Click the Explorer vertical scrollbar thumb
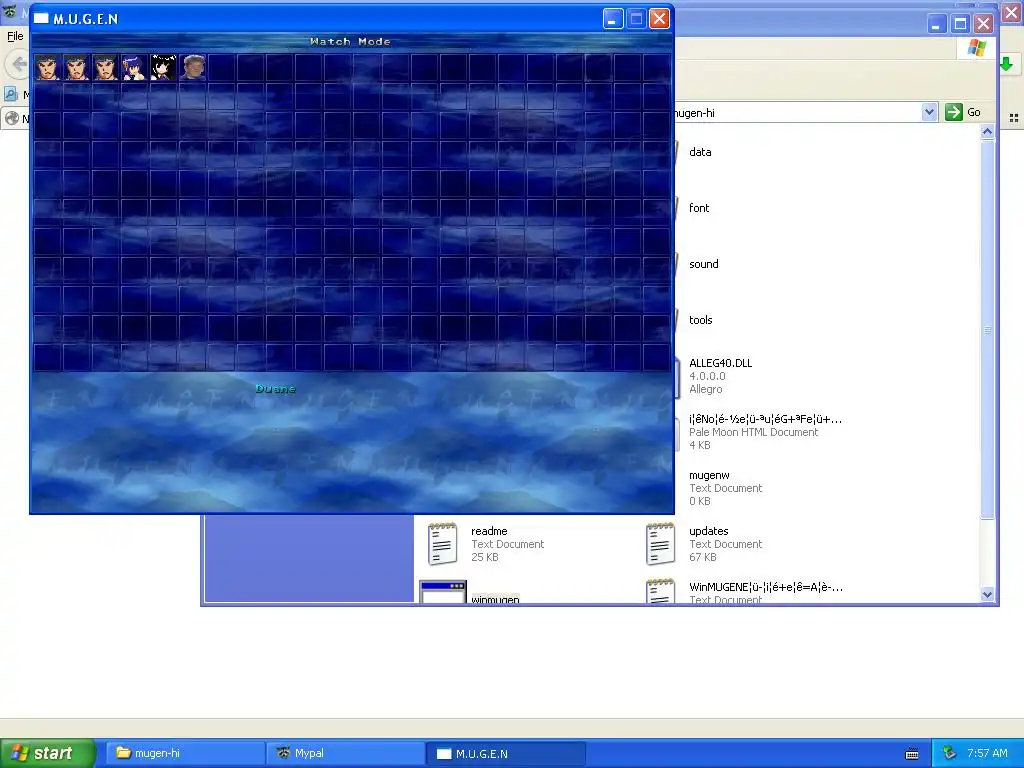1024x768 pixels. point(987,330)
